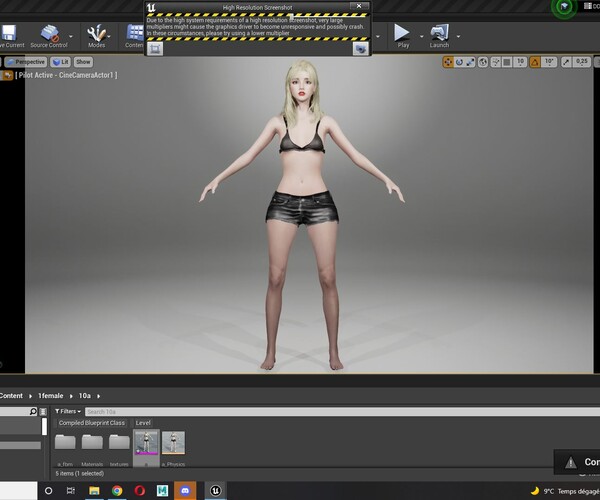Screen dimensions: 600x500
Task: Expand the Source Control dropdown arrow
Action: (71, 36)
